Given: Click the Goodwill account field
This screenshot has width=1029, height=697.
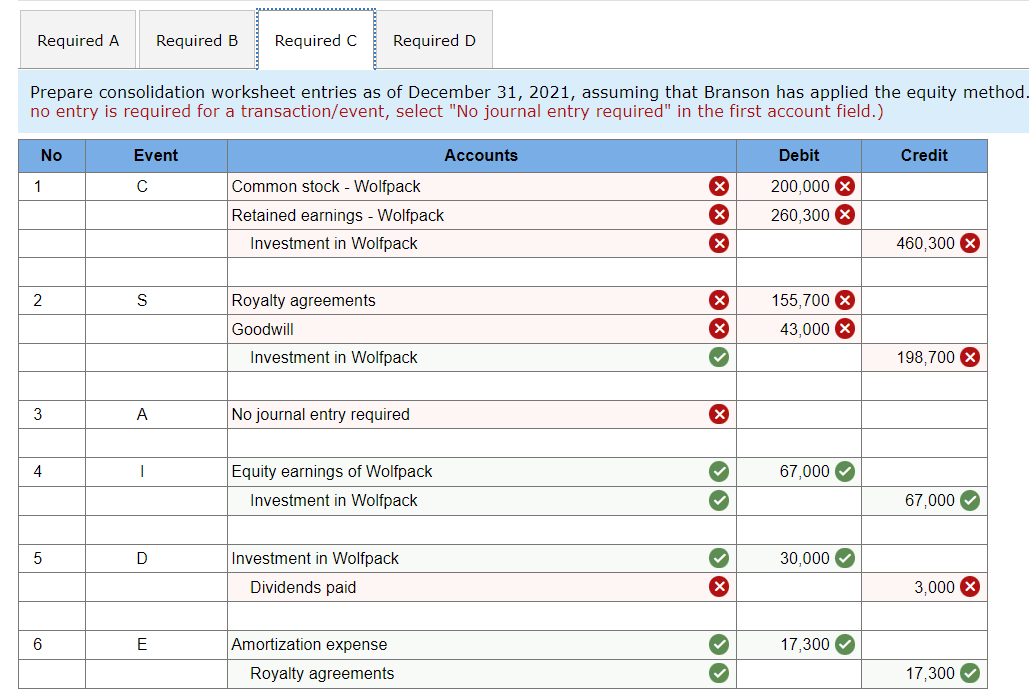Looking at the screenshot, I should point(482,329).
